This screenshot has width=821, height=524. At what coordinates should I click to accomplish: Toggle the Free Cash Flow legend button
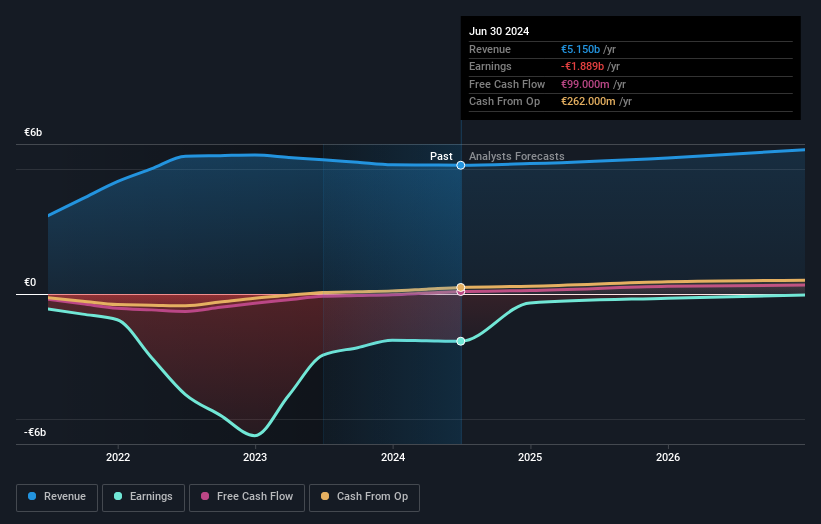click(x=247, y=497)
